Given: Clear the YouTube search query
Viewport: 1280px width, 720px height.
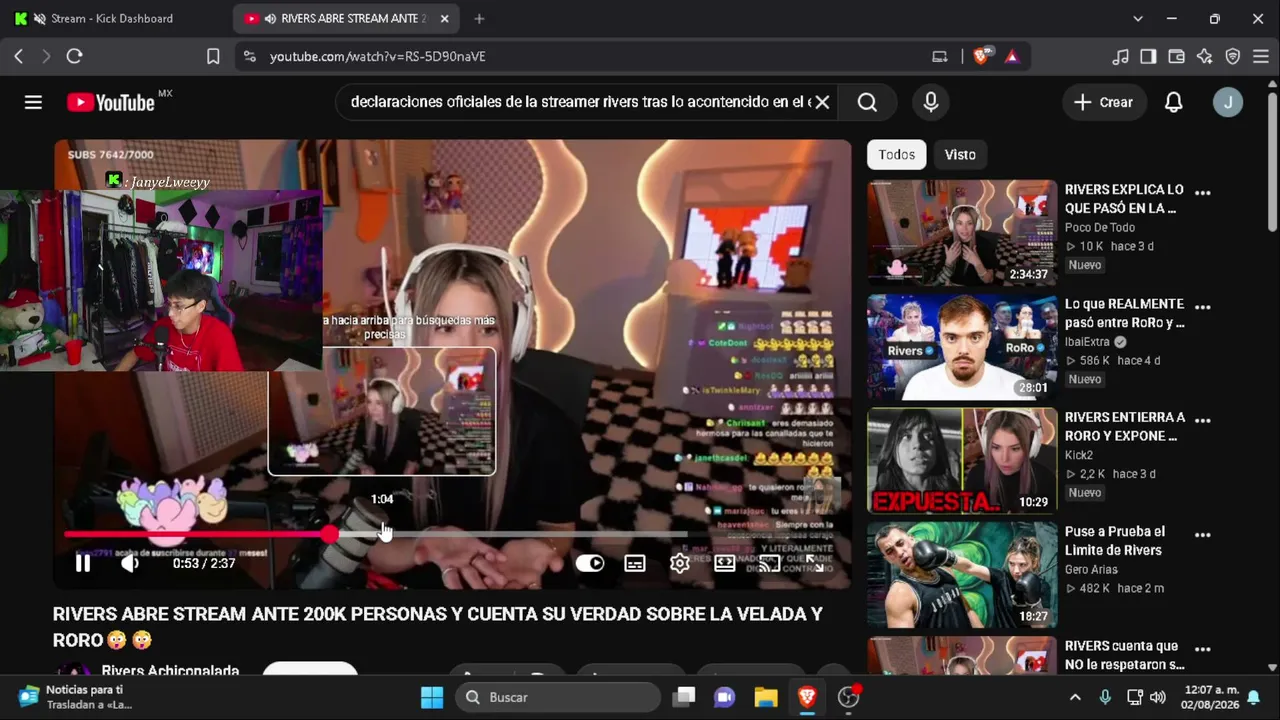Looking at the screenshot, I should [822, 102].
